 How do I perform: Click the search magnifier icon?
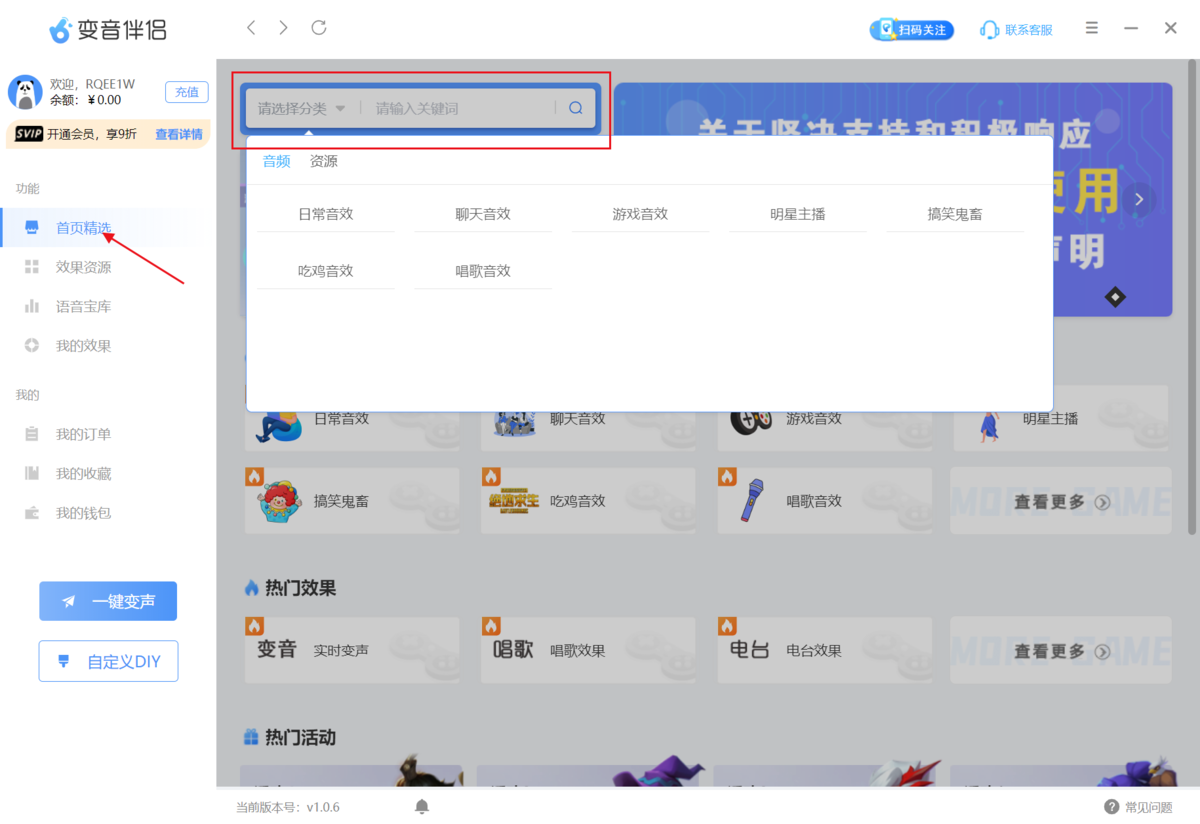pyautogui.click(x=576, y=108)
